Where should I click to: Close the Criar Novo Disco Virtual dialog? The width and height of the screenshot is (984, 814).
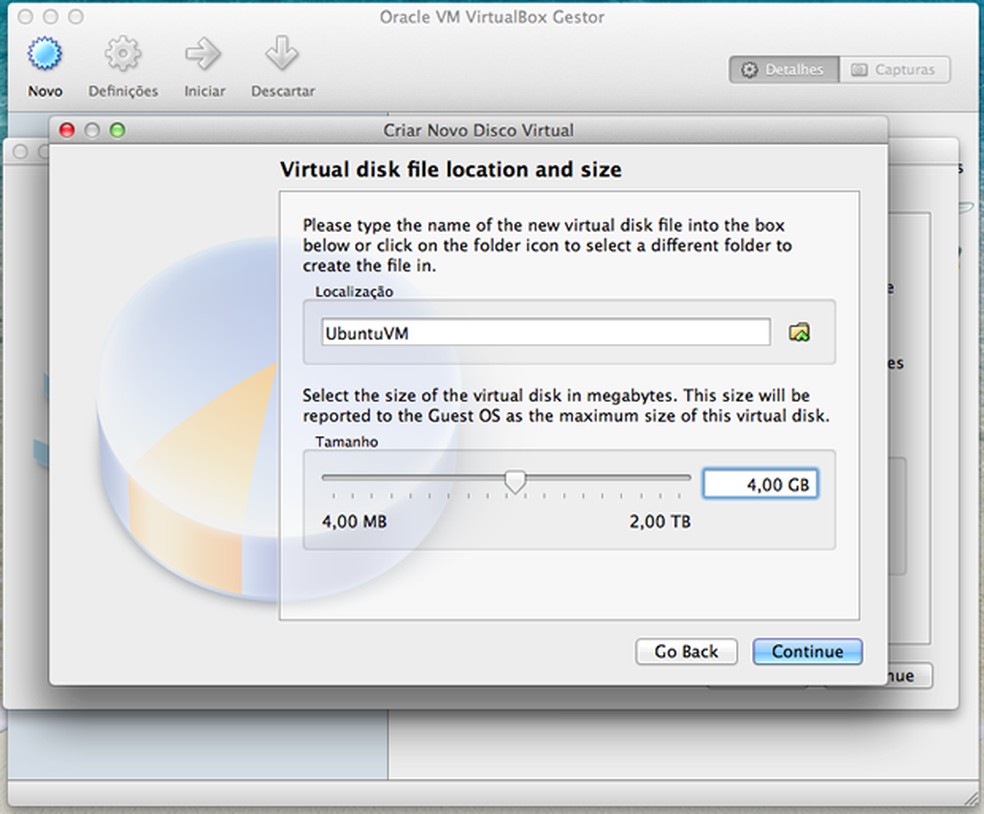[67, 130]
